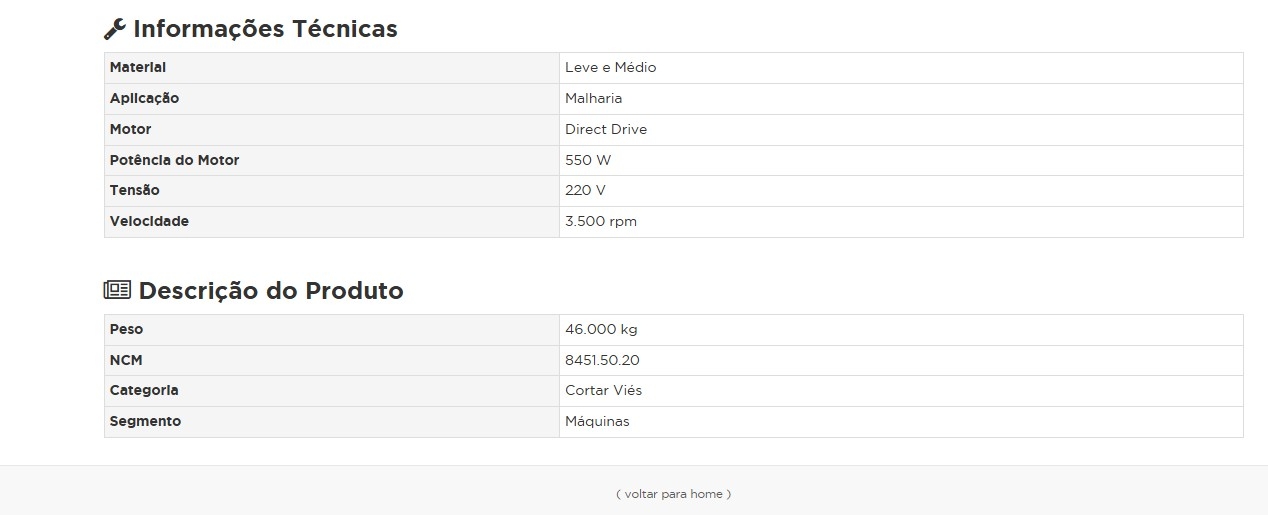Screen dimensions: 1268x515
Task: Click the "Tensão" row label
Action: 134,190
